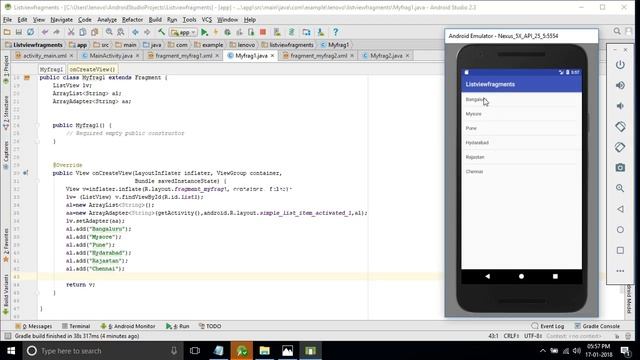Click the emulator Zoom magnifier icon
The width and height of the screenshot is (640, 360).
click(x=620, y=188)
